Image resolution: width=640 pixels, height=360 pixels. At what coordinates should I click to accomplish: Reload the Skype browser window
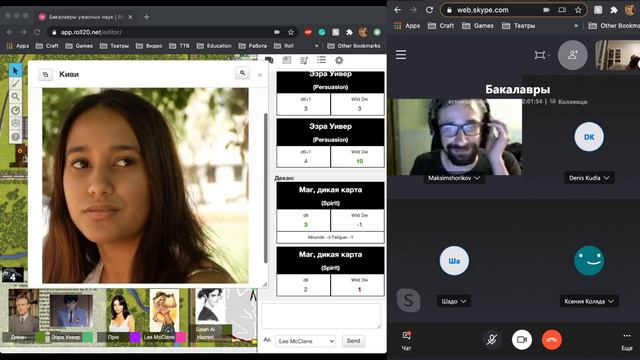(x=429, y=10)
